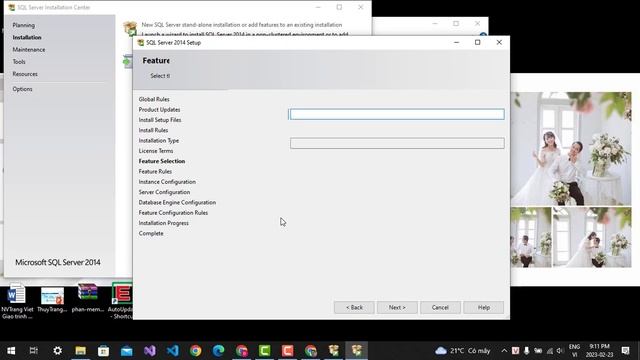Open Chrome next to the VS Code icon

196,351
